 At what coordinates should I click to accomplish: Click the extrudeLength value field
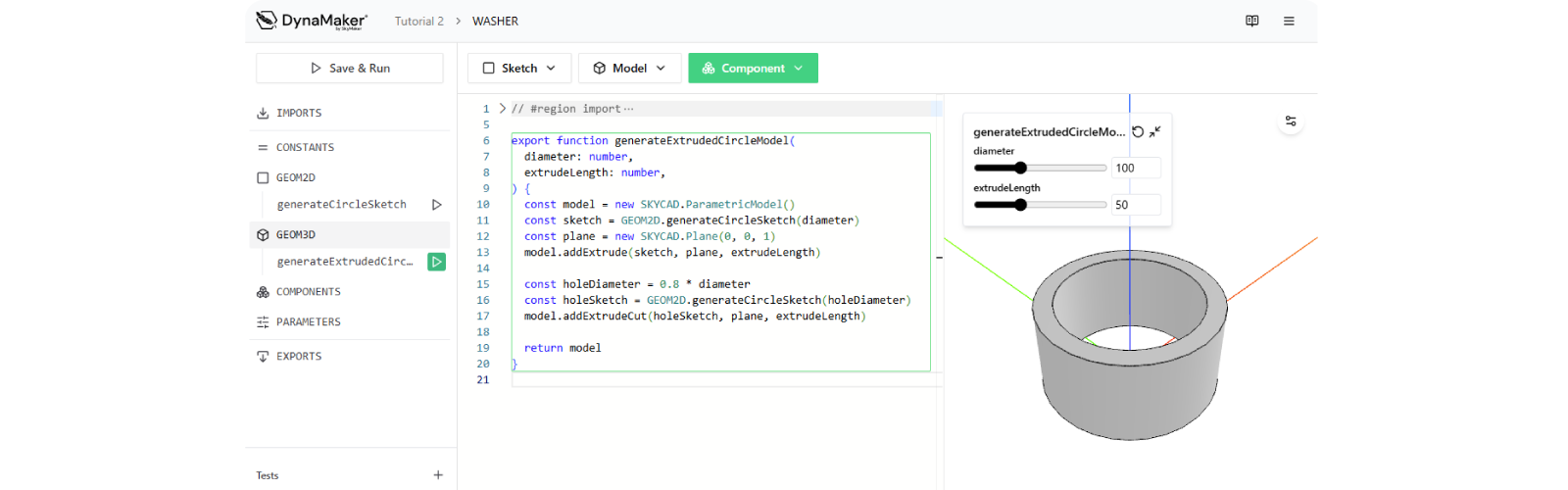pyautogui.click(x=1135, y=205)
